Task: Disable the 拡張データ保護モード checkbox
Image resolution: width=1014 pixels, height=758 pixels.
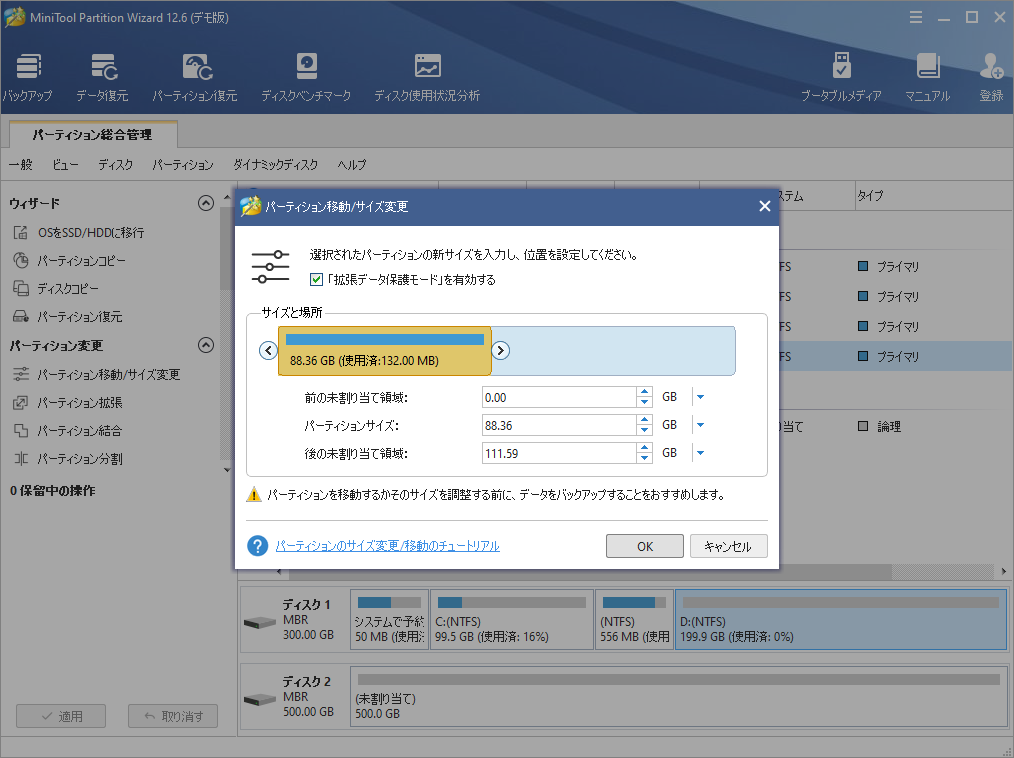Action: click(x=317, y=280)
